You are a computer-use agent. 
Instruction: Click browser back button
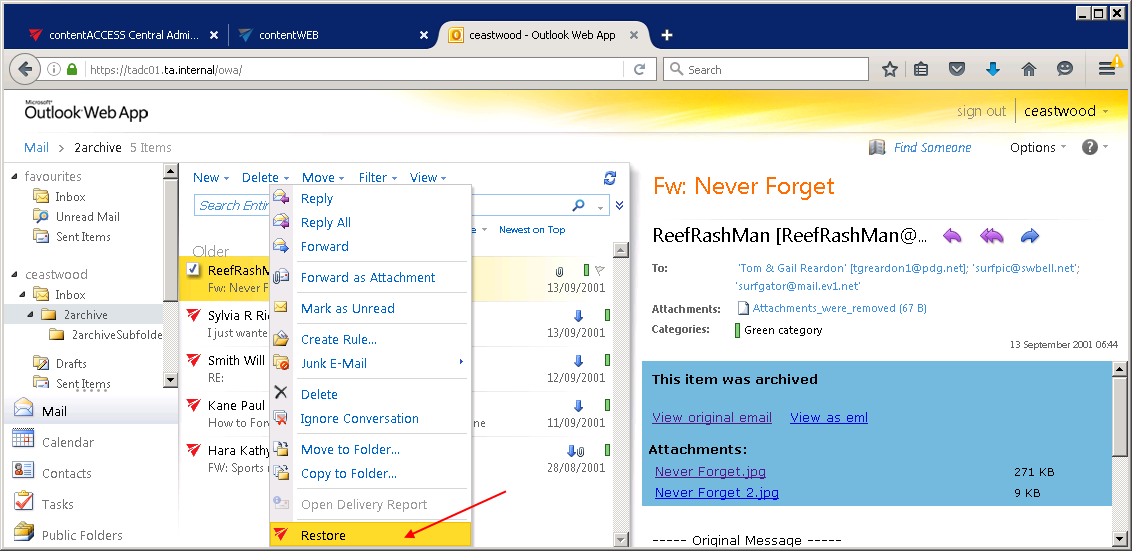pos(25,69)
